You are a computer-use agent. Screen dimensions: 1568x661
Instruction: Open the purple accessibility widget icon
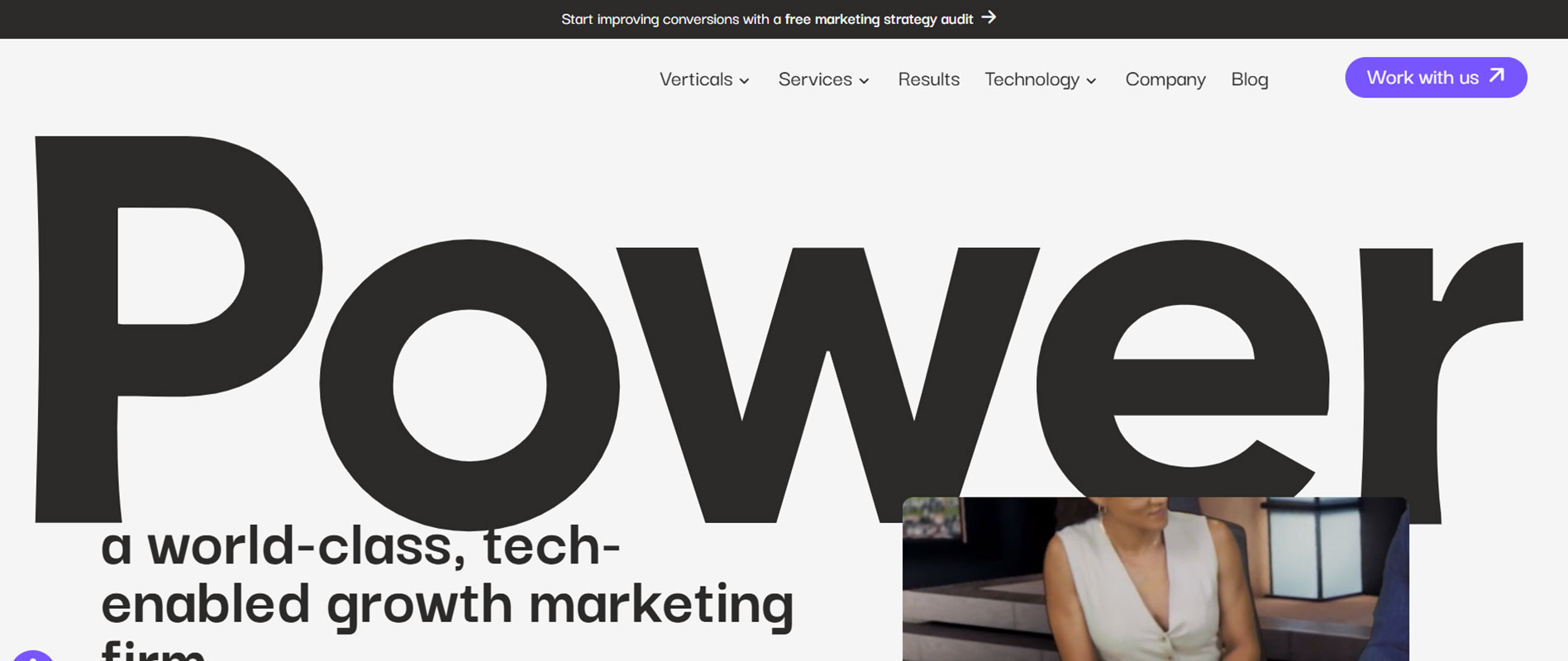click(33, 655)
